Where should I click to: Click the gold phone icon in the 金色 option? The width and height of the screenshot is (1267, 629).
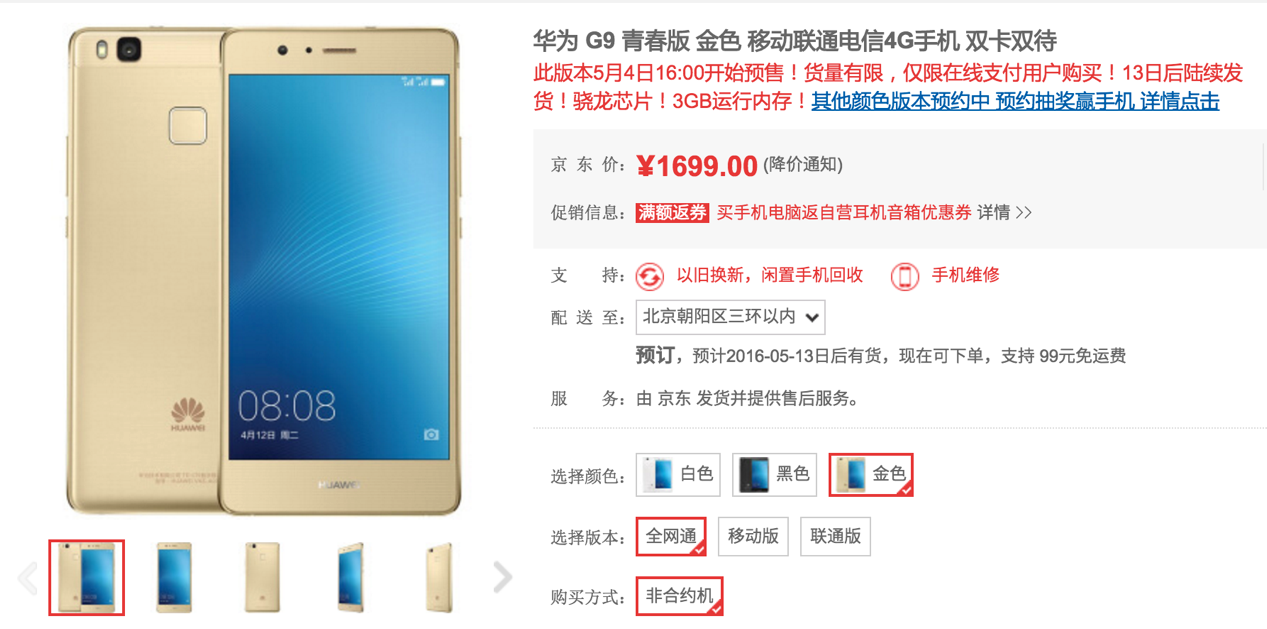pos(851,475)
